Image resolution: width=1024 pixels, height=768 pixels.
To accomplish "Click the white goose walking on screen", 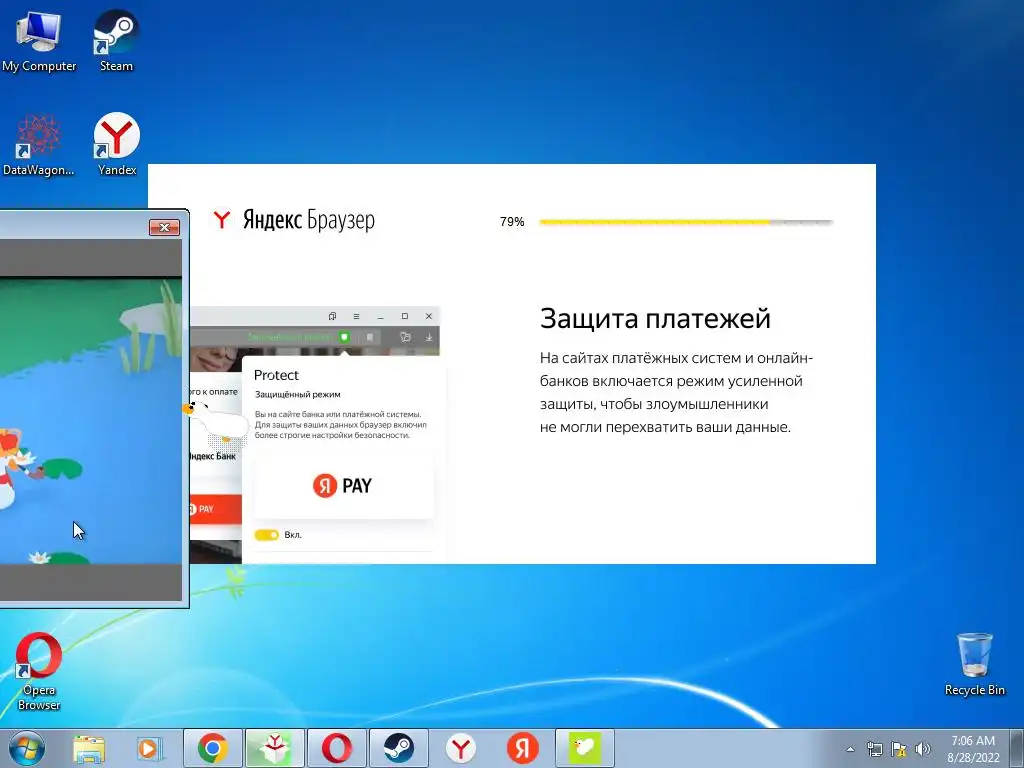I will click(x=216, y=421).
